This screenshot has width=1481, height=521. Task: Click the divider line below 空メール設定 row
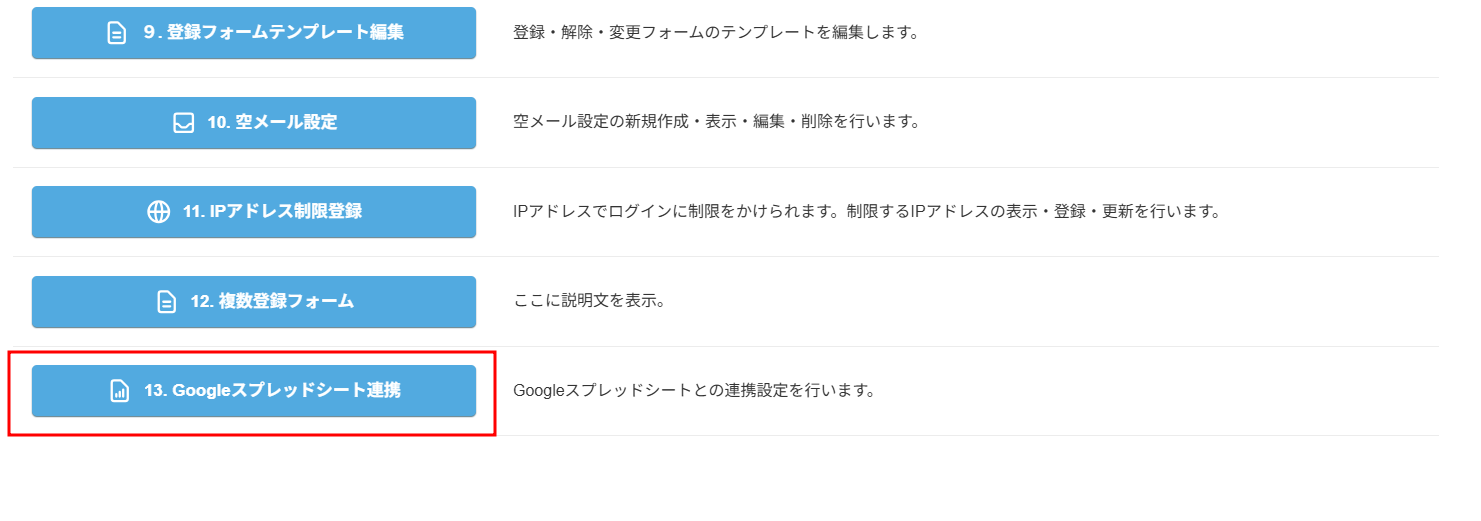tap(726, 167)
